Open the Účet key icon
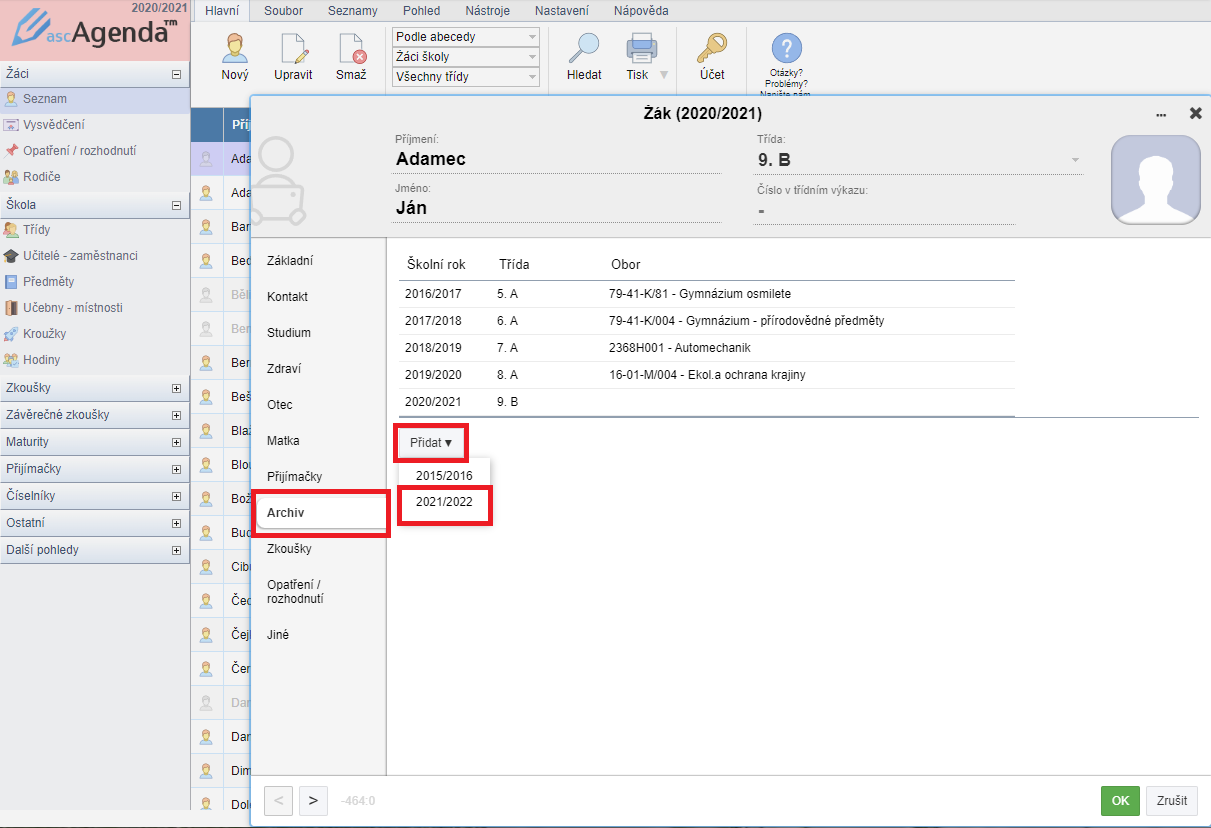The width and height of the screenshot is (1211, 828). 712,48
